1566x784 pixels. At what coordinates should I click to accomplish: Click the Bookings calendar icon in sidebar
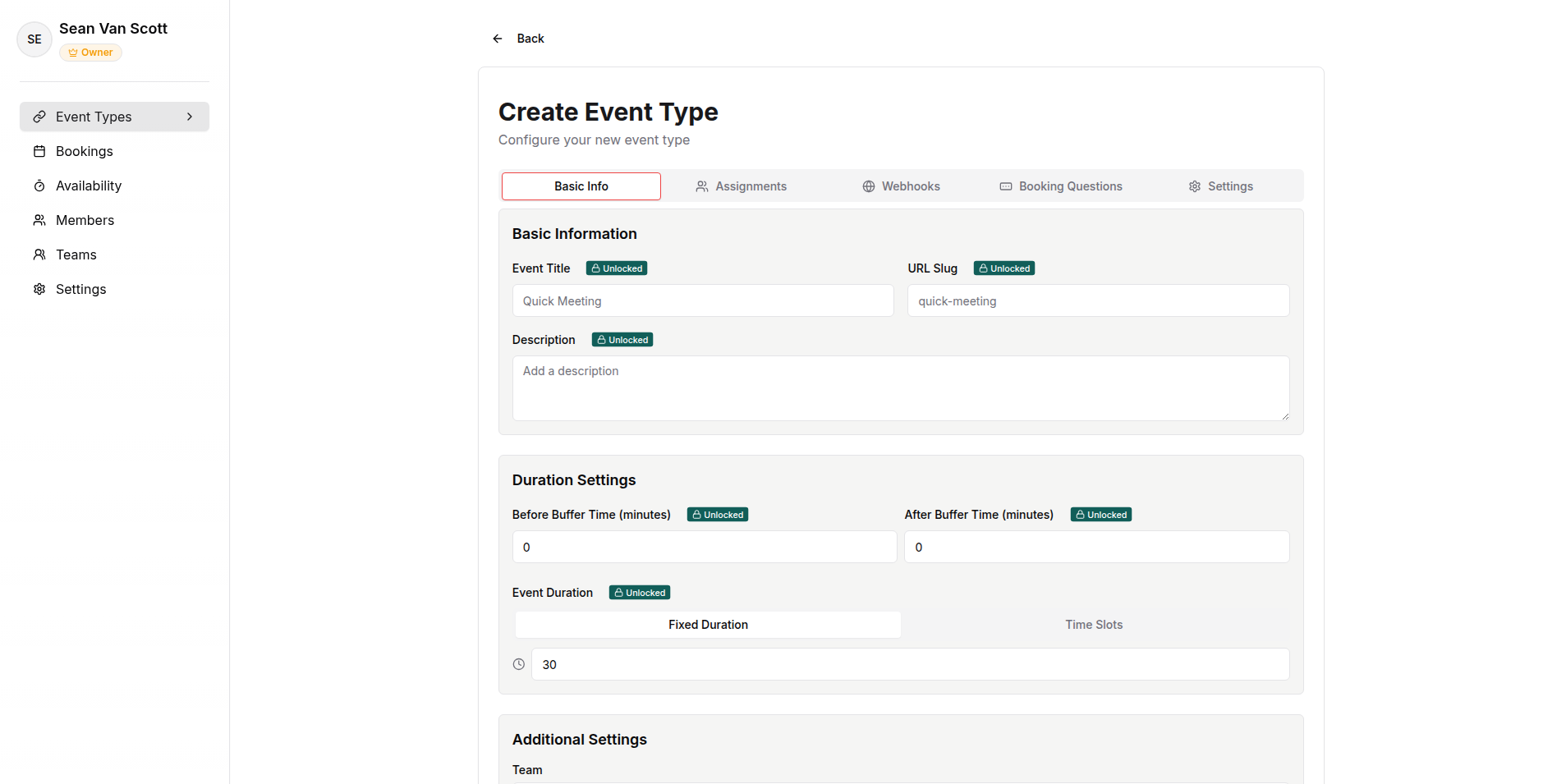coord(39,151)
